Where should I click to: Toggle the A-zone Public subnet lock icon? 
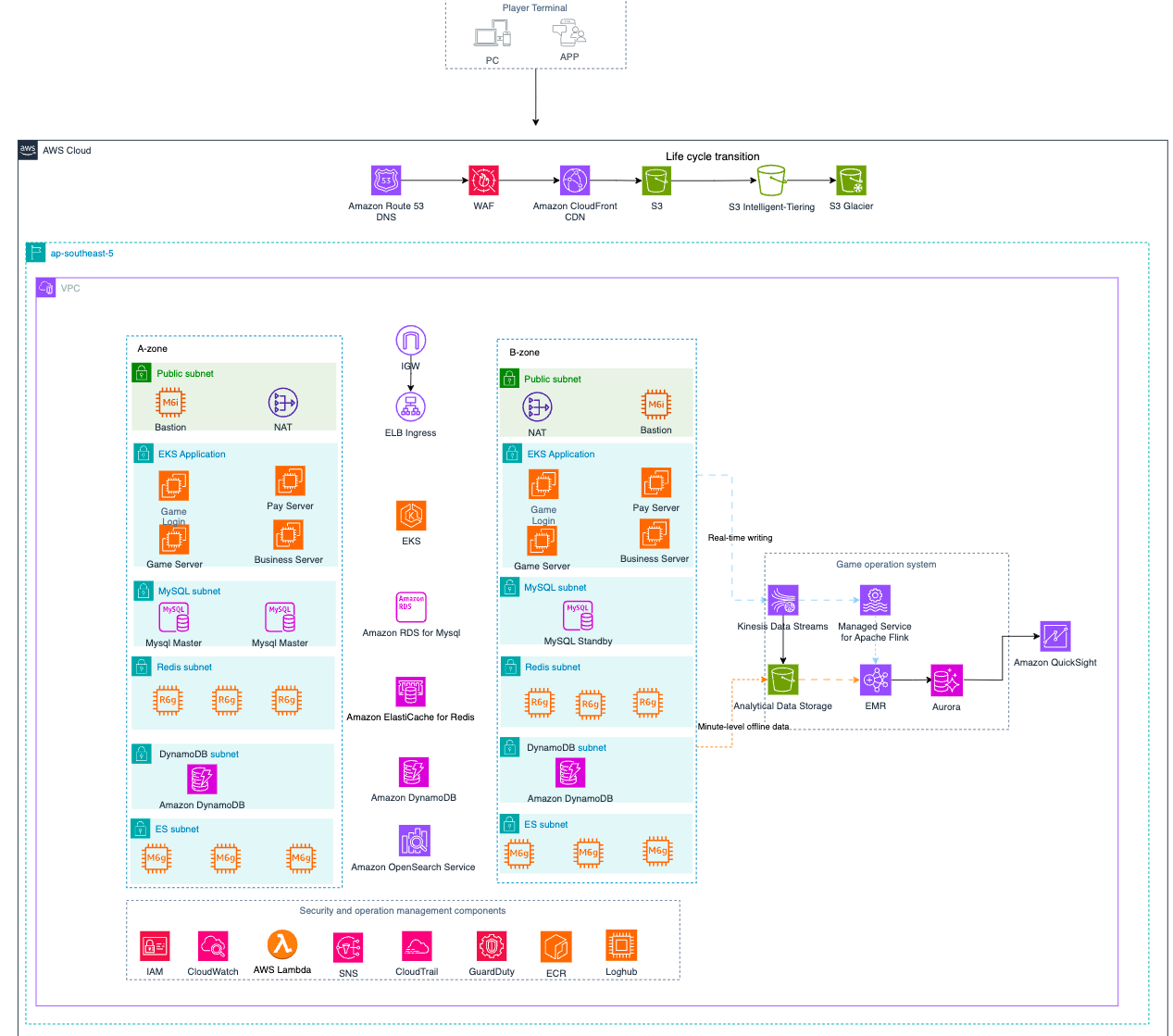(x=141, y=372)
